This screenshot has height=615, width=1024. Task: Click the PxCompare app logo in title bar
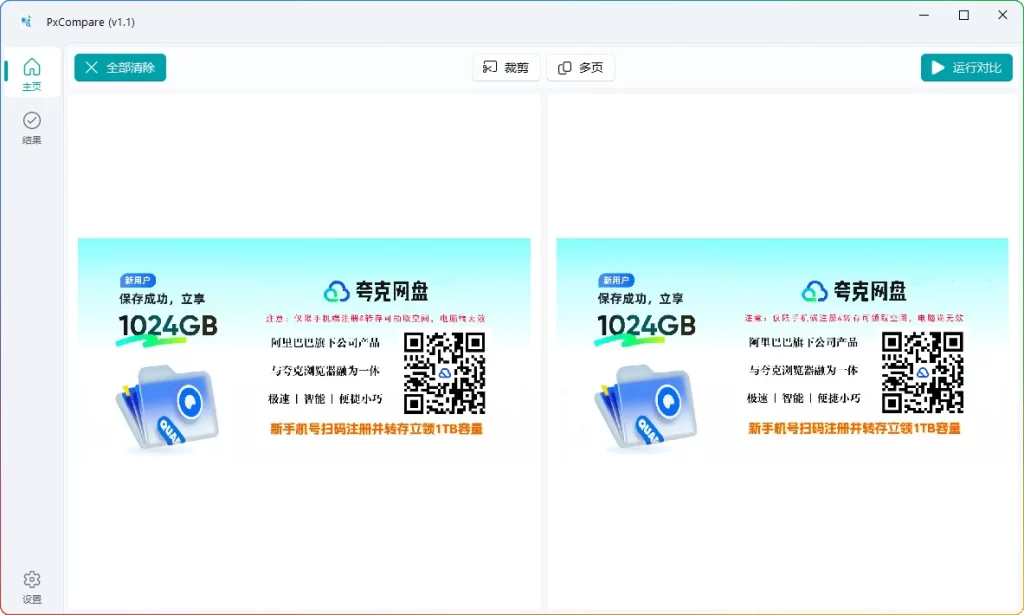[x=27, y=21]
